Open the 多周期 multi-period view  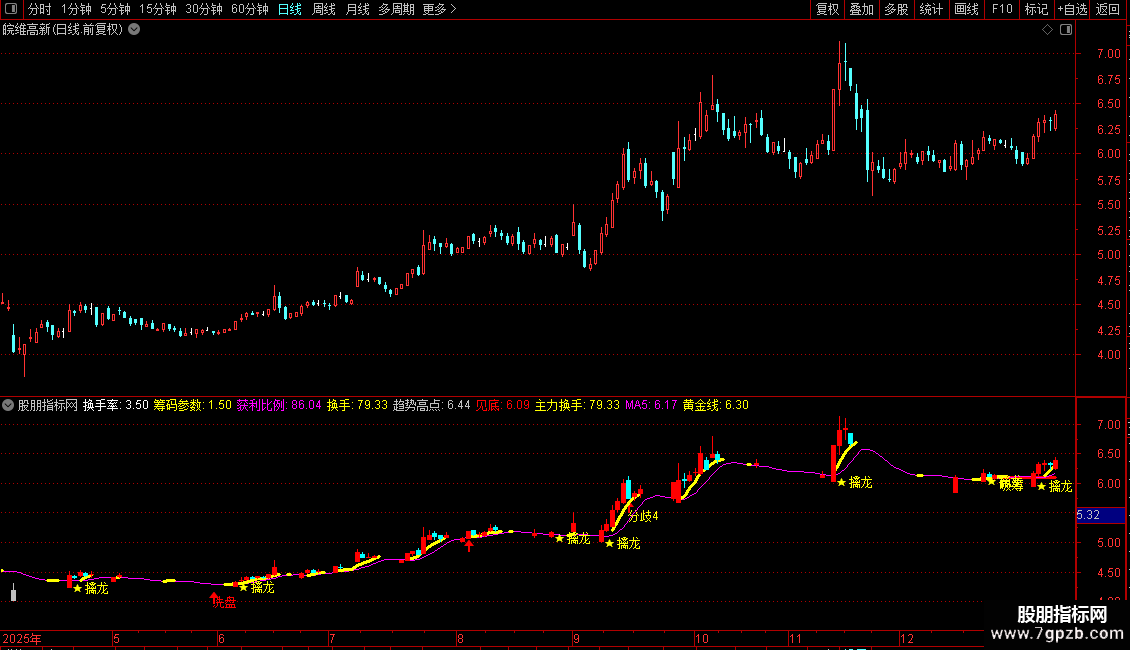pyautogui.click(x=396, y=9)
